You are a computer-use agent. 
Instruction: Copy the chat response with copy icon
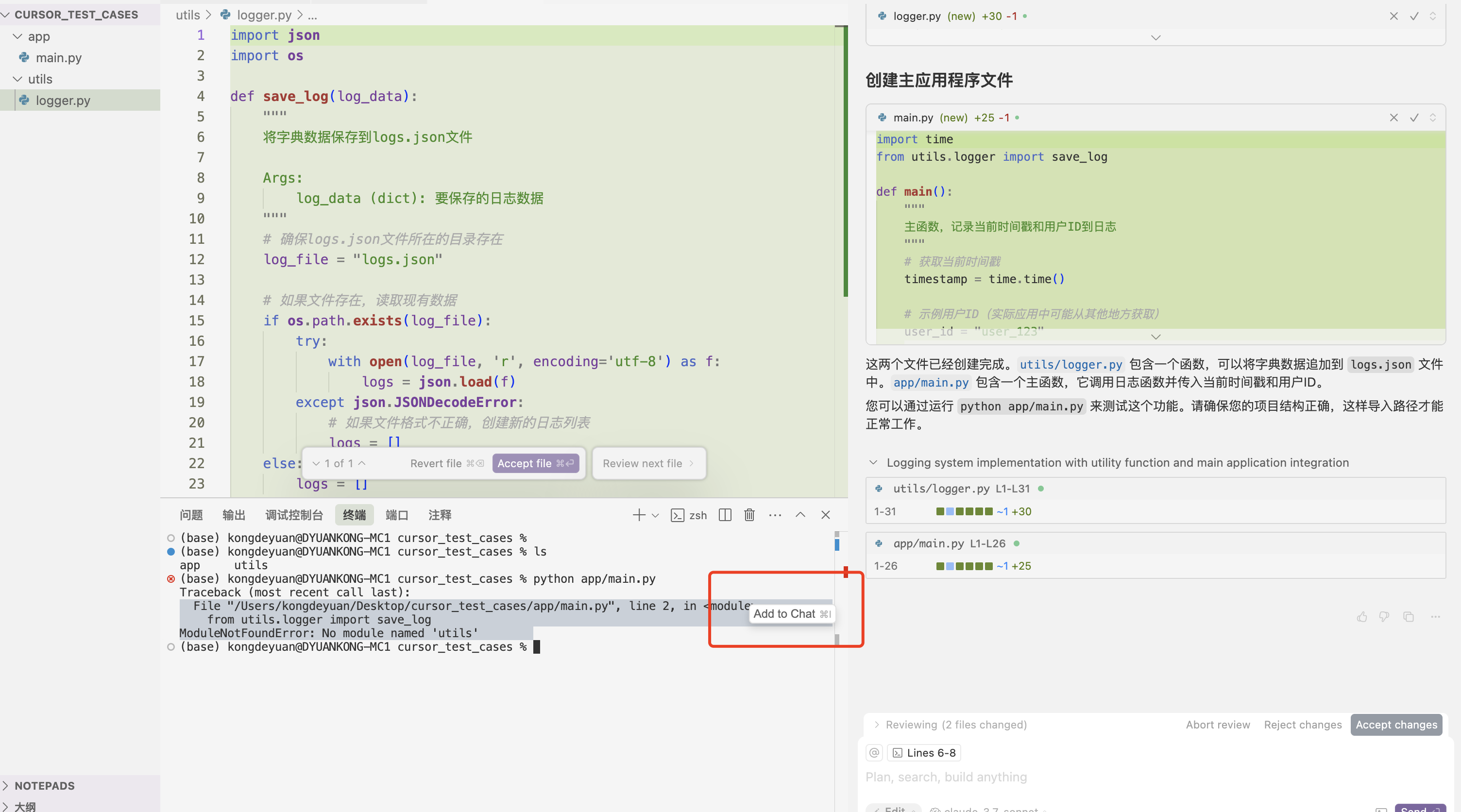click(x=1408, y=616)
